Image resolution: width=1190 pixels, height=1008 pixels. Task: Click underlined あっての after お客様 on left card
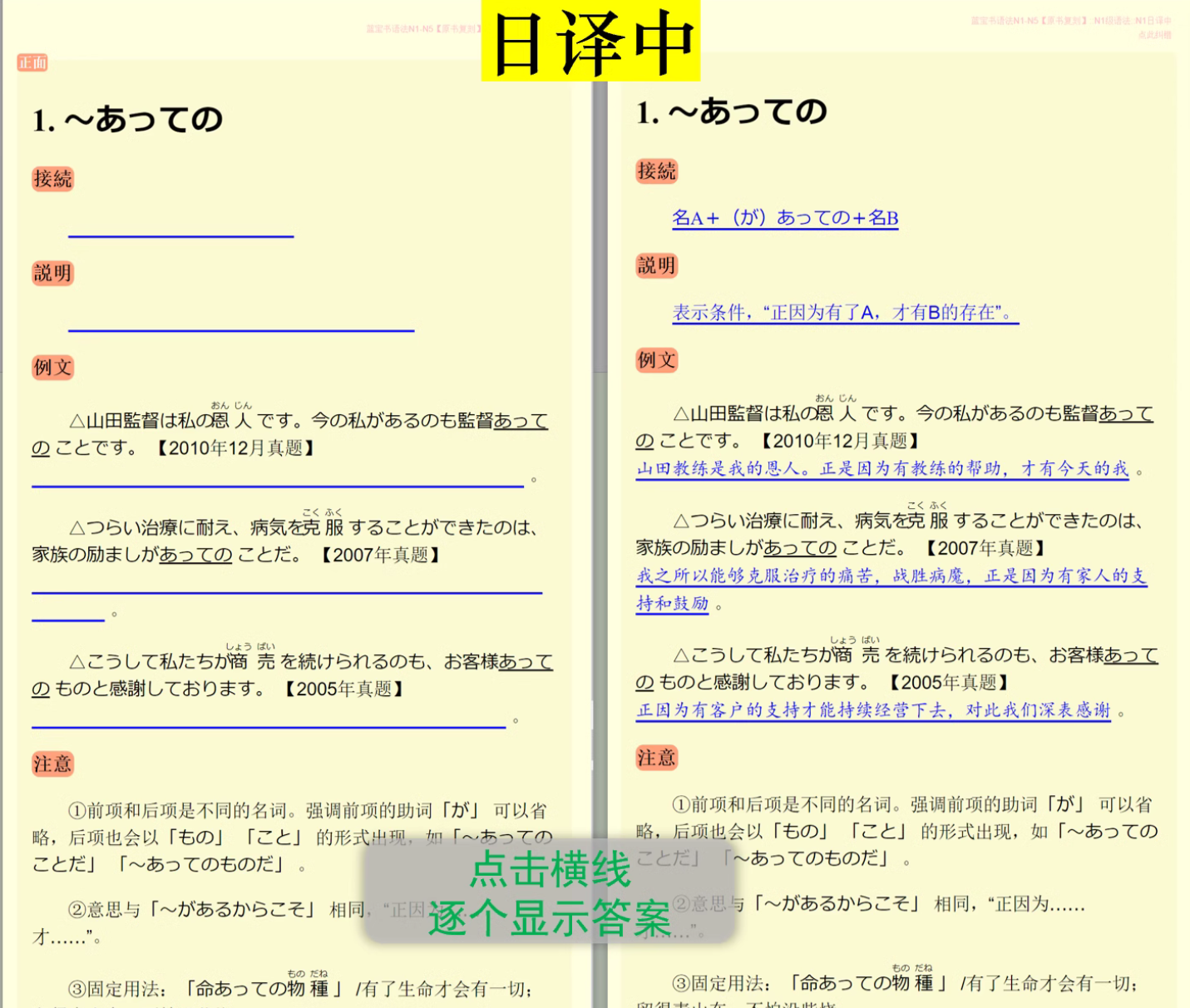coord(526,662)
